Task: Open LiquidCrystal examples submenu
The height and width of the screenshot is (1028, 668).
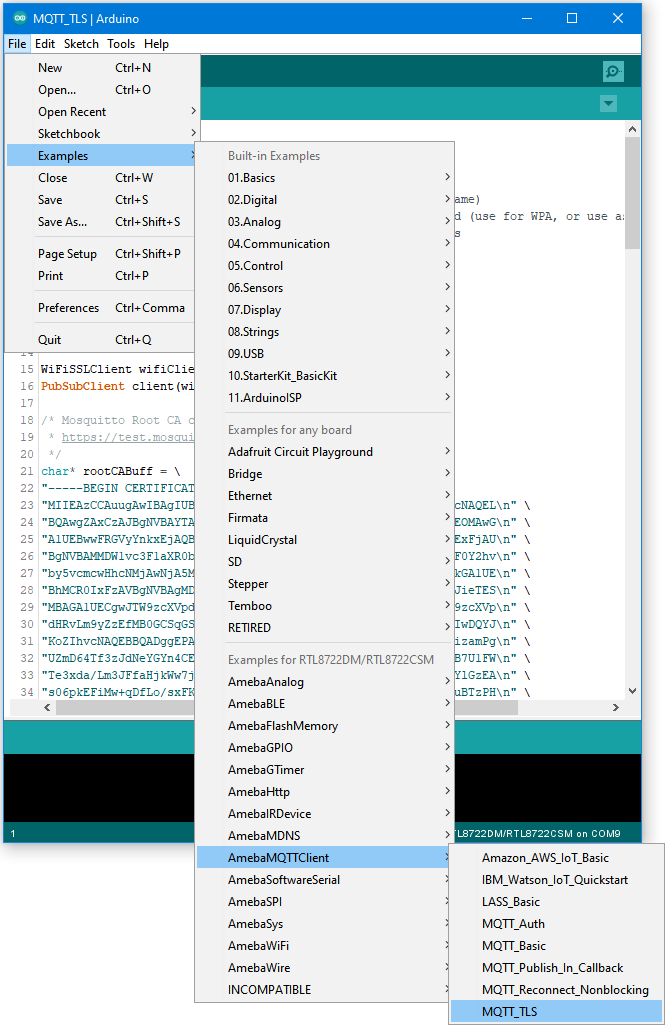Action: click(x=324, y=540)
